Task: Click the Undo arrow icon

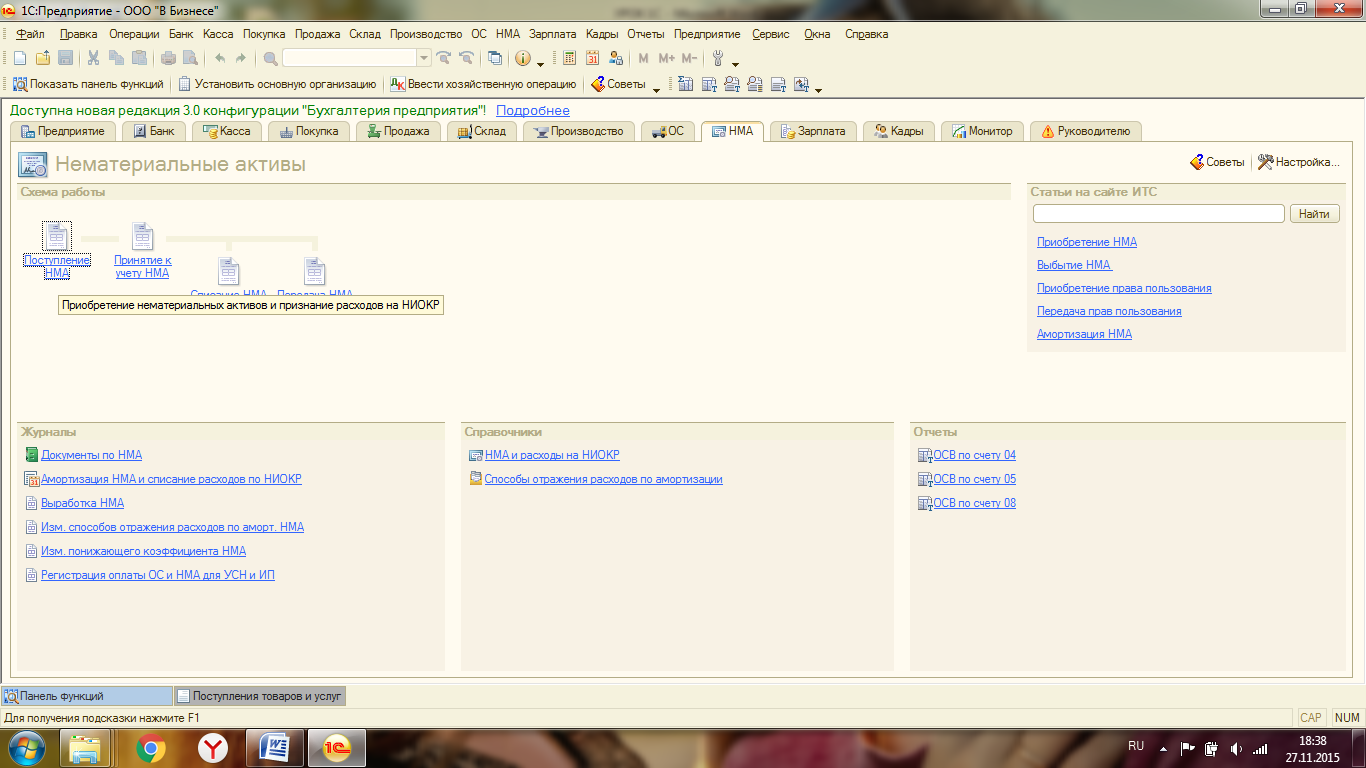Action: pyautogui.click(x=220, y=58)
